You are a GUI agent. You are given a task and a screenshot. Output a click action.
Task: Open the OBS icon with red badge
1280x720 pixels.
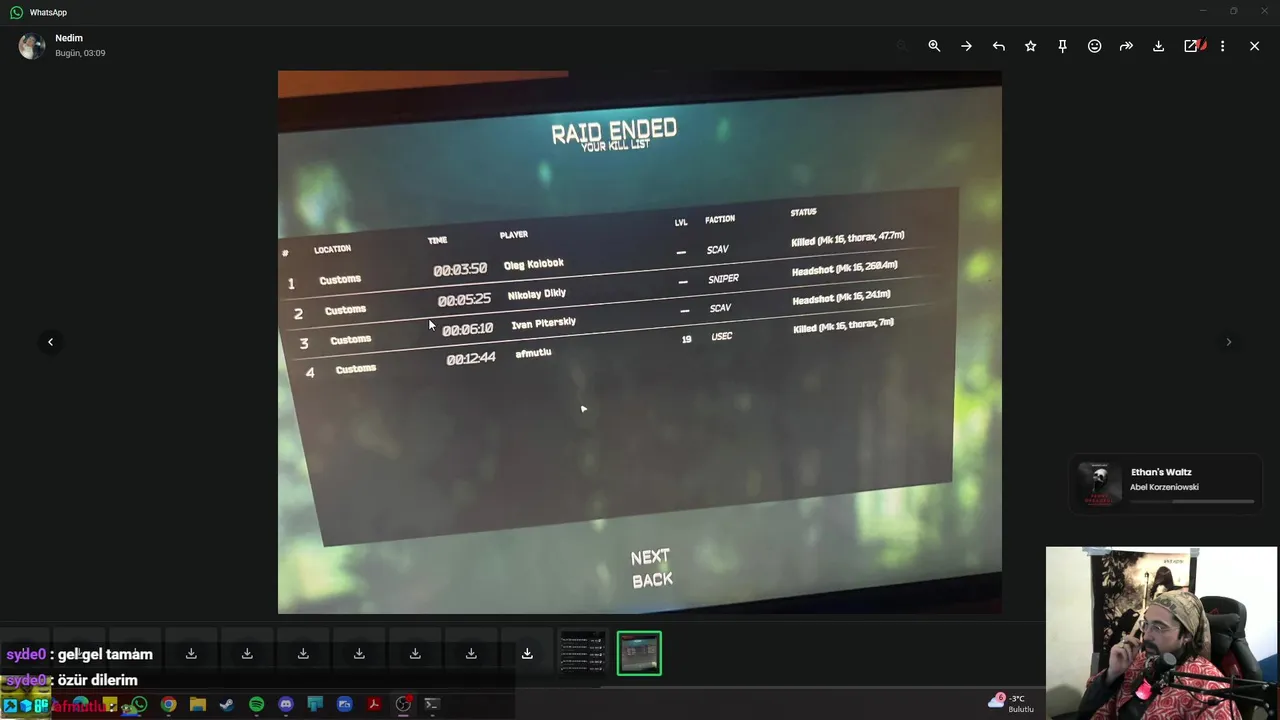click(x=403, y=704)
